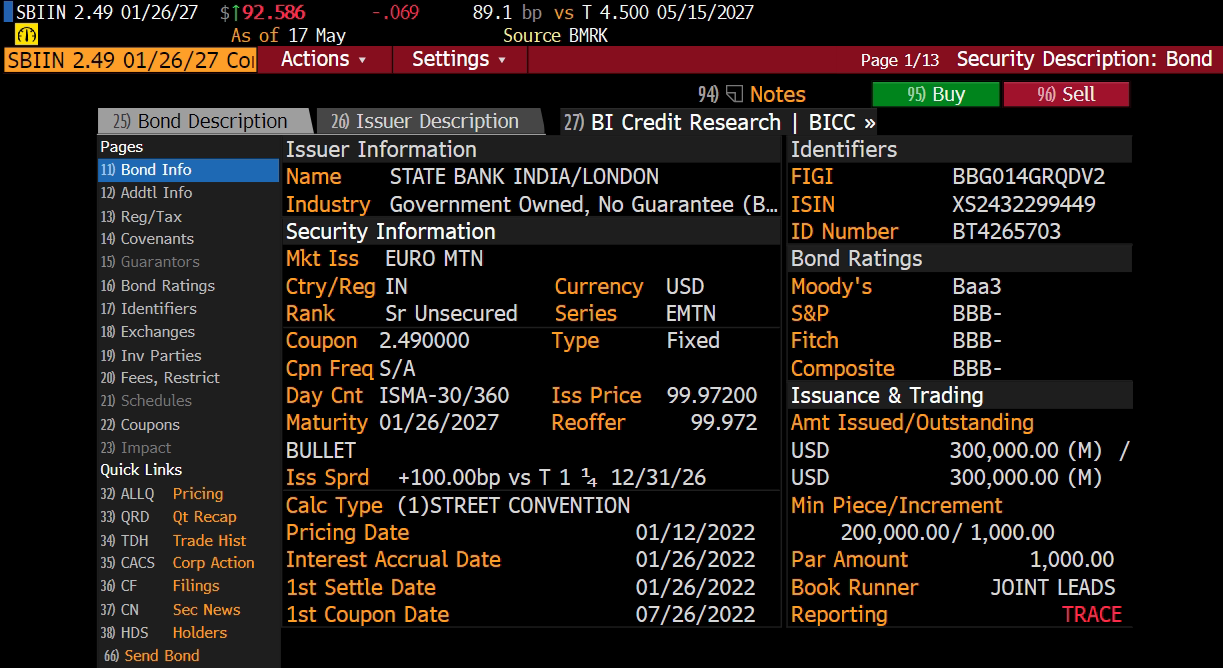Viewport: 1223px width, 668px height.
Task: Click the SBIIN 2.49 01/26/27 security field
Action: tap(130, 60)
